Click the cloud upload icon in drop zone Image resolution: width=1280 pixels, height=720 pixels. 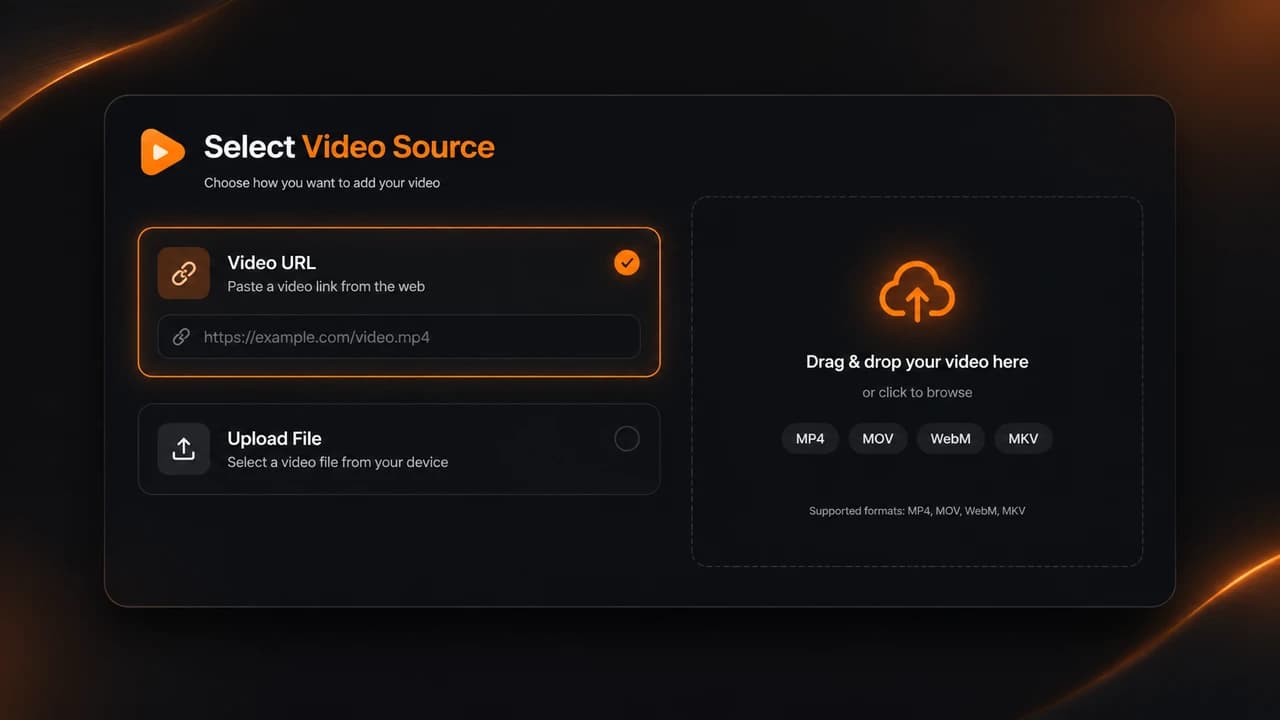(x=917, y=292)
